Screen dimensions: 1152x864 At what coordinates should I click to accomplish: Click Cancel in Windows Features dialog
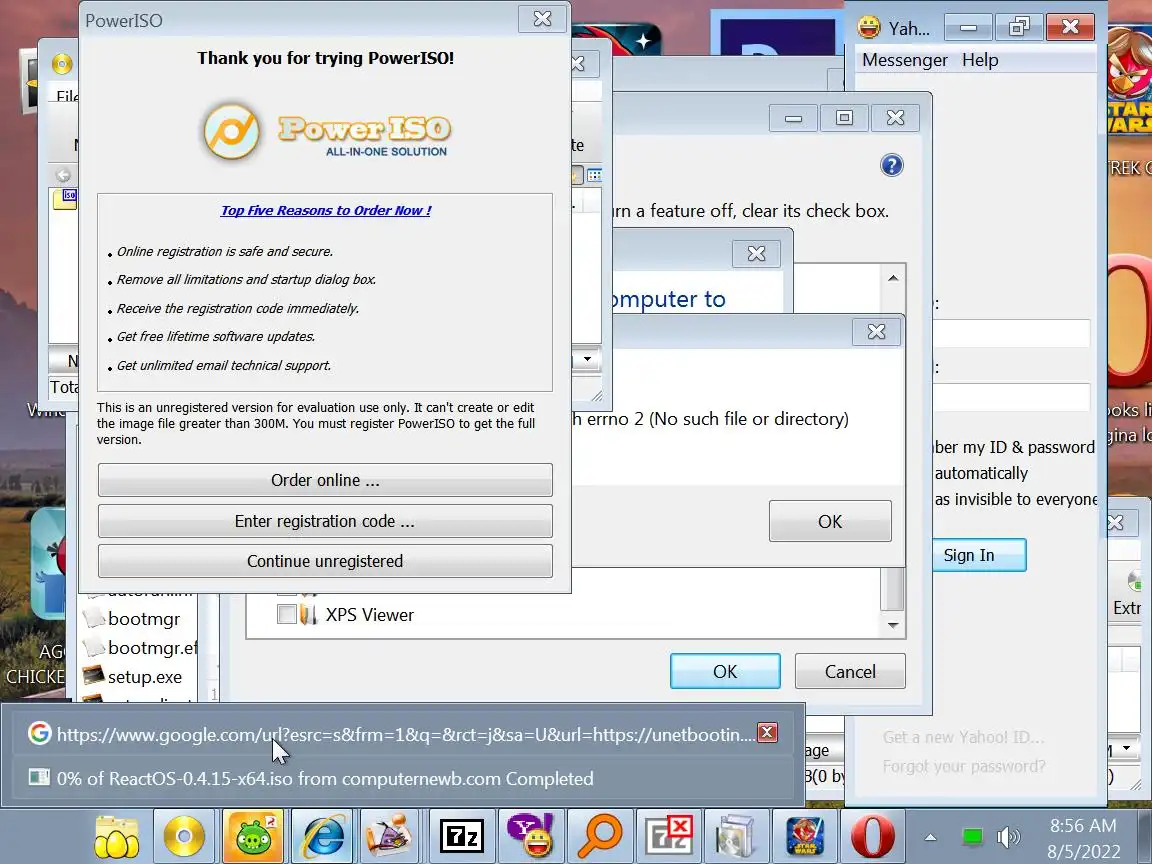(x=850, y=671)
